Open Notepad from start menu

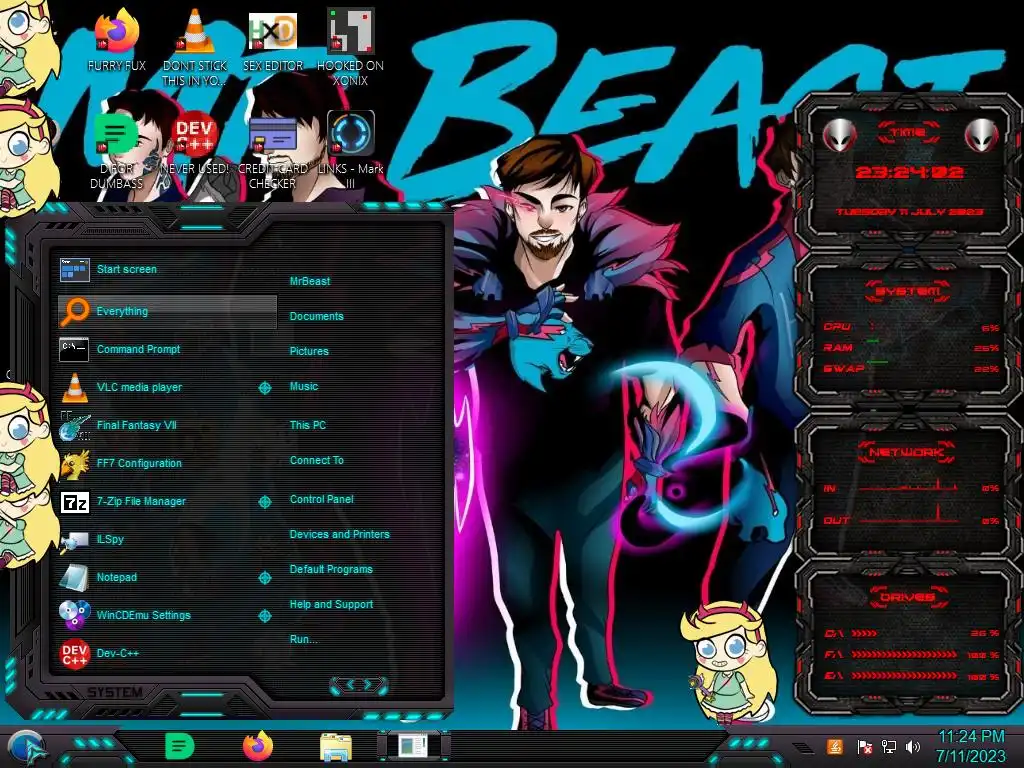tap(167, 577)
